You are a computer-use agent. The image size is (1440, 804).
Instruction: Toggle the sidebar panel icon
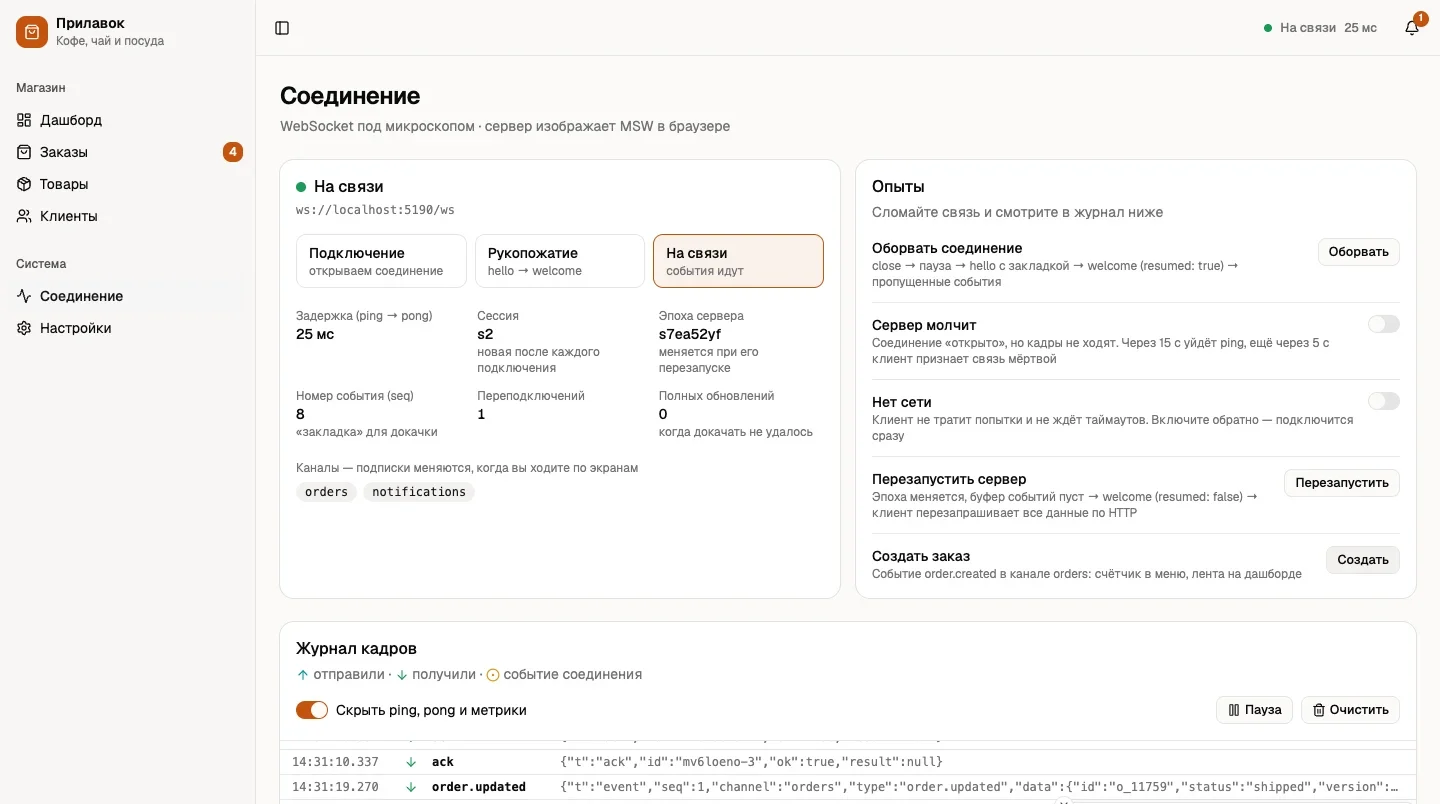(282, 28)
